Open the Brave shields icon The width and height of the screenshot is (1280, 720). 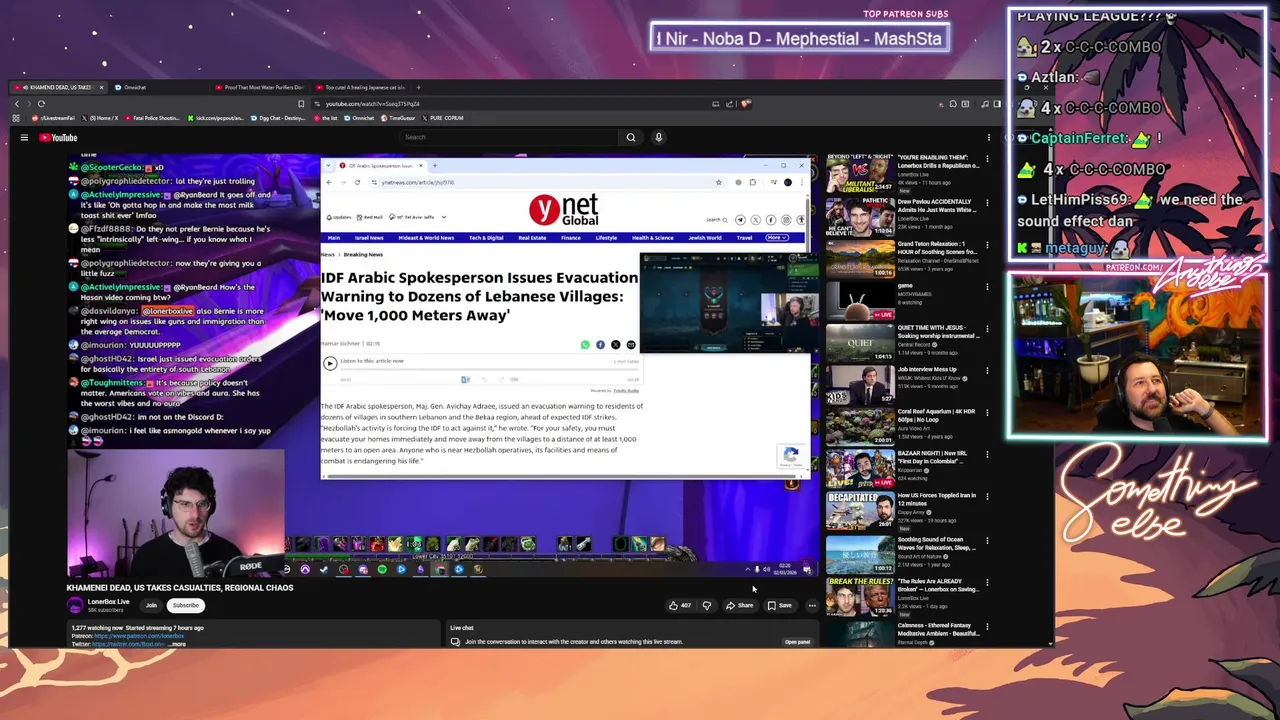[746, 104]
